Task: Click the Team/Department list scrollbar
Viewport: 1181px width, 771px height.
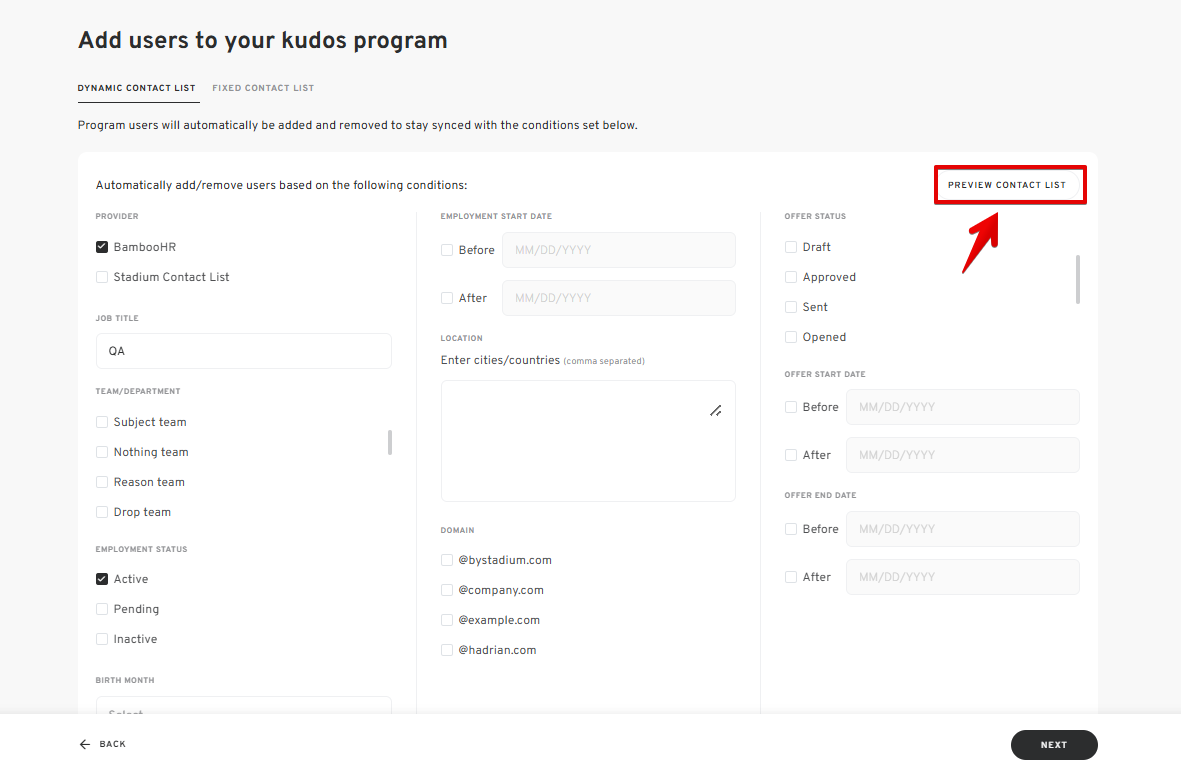Action: [x=390, y=442]
